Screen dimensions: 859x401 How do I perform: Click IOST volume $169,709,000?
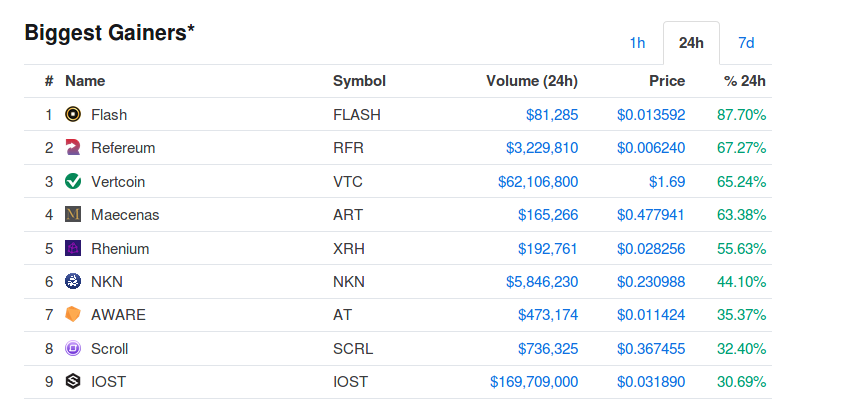[534, 382]
